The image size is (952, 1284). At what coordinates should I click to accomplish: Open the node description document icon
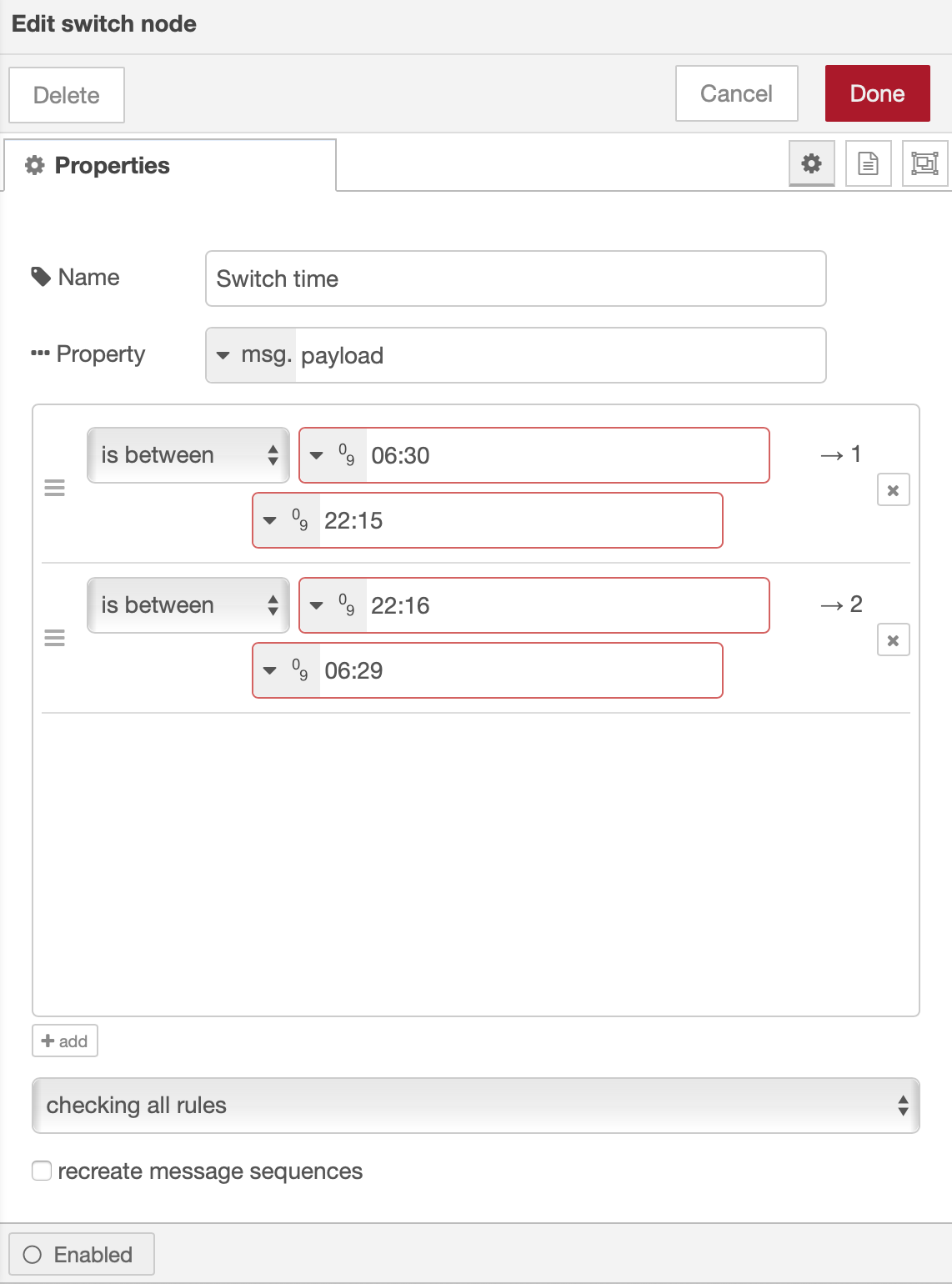coord(868,164)
